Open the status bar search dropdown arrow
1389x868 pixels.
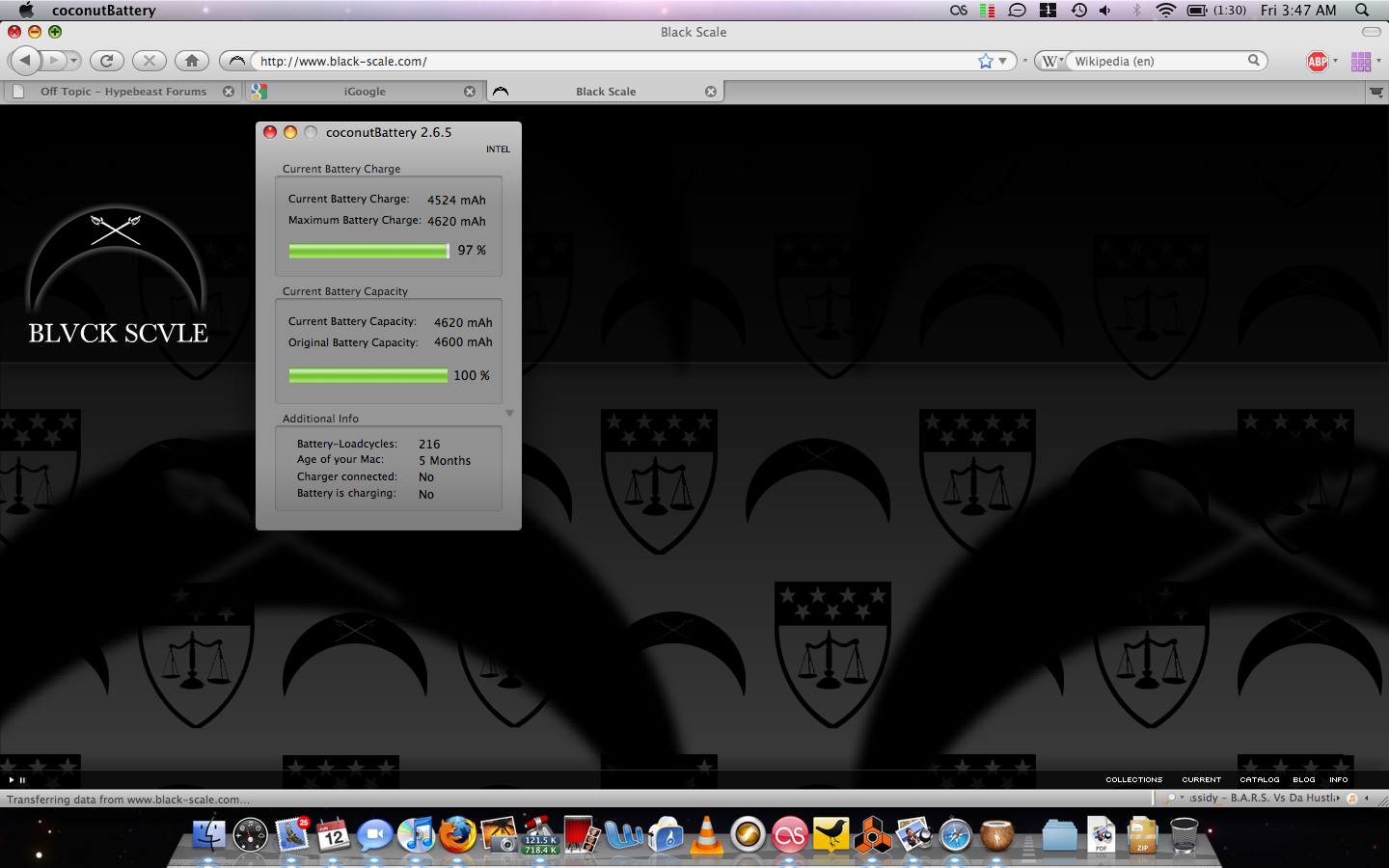[1182, 798]
